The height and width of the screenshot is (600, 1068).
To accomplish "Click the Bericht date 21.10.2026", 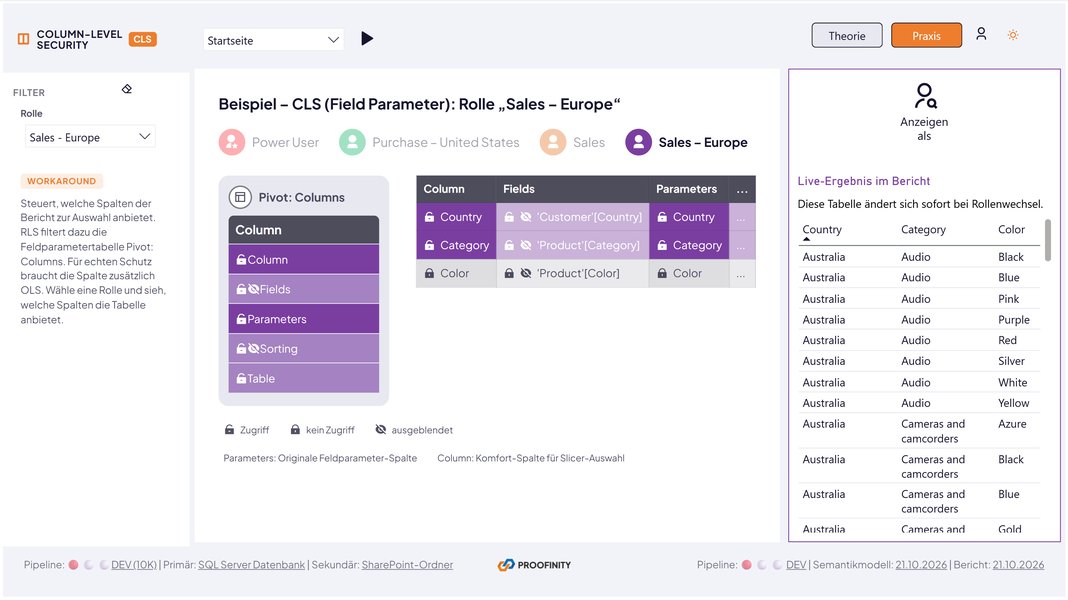I will [1018, 565].
